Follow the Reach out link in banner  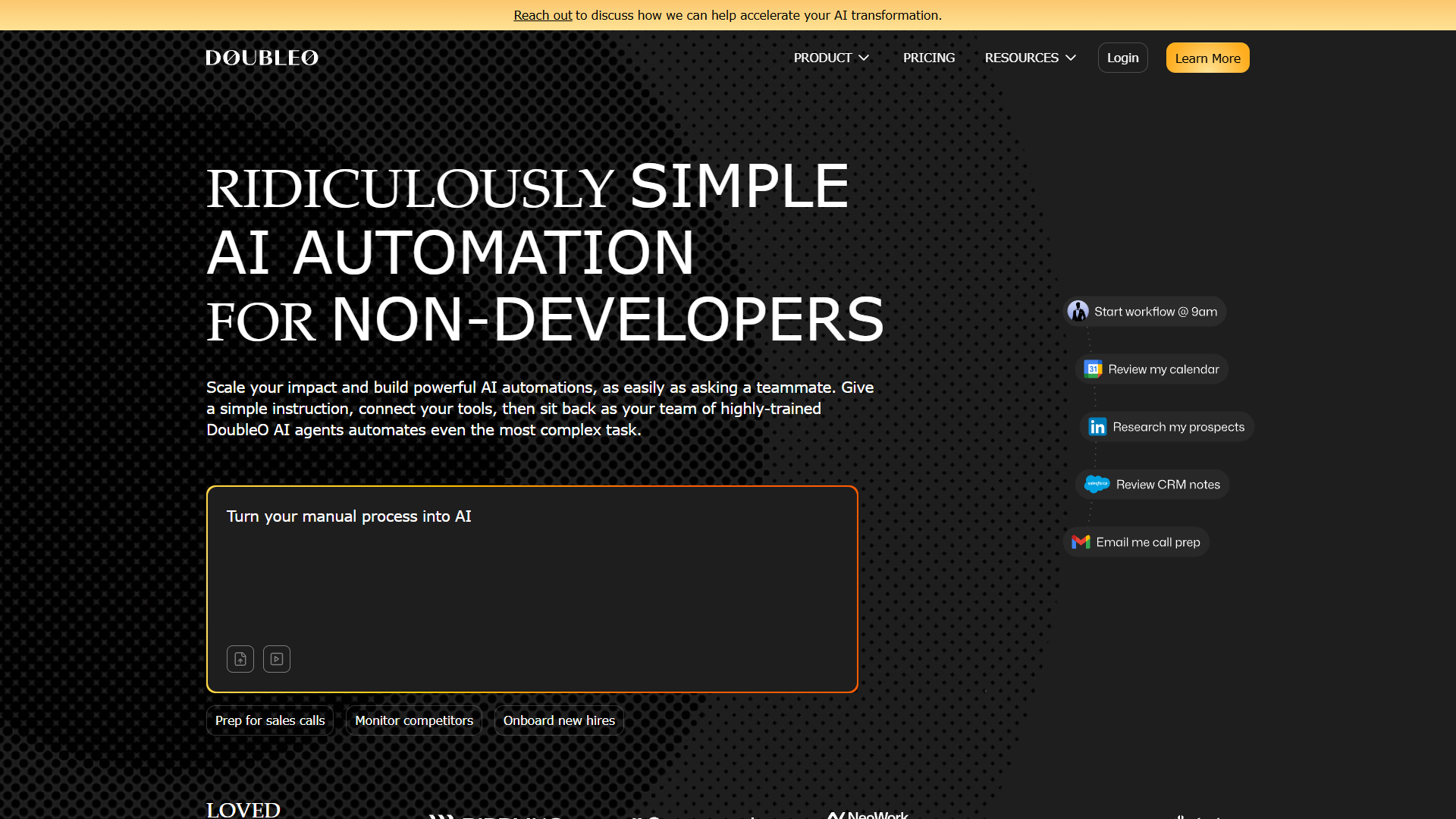pyautogui.click(x=543, y=15)
